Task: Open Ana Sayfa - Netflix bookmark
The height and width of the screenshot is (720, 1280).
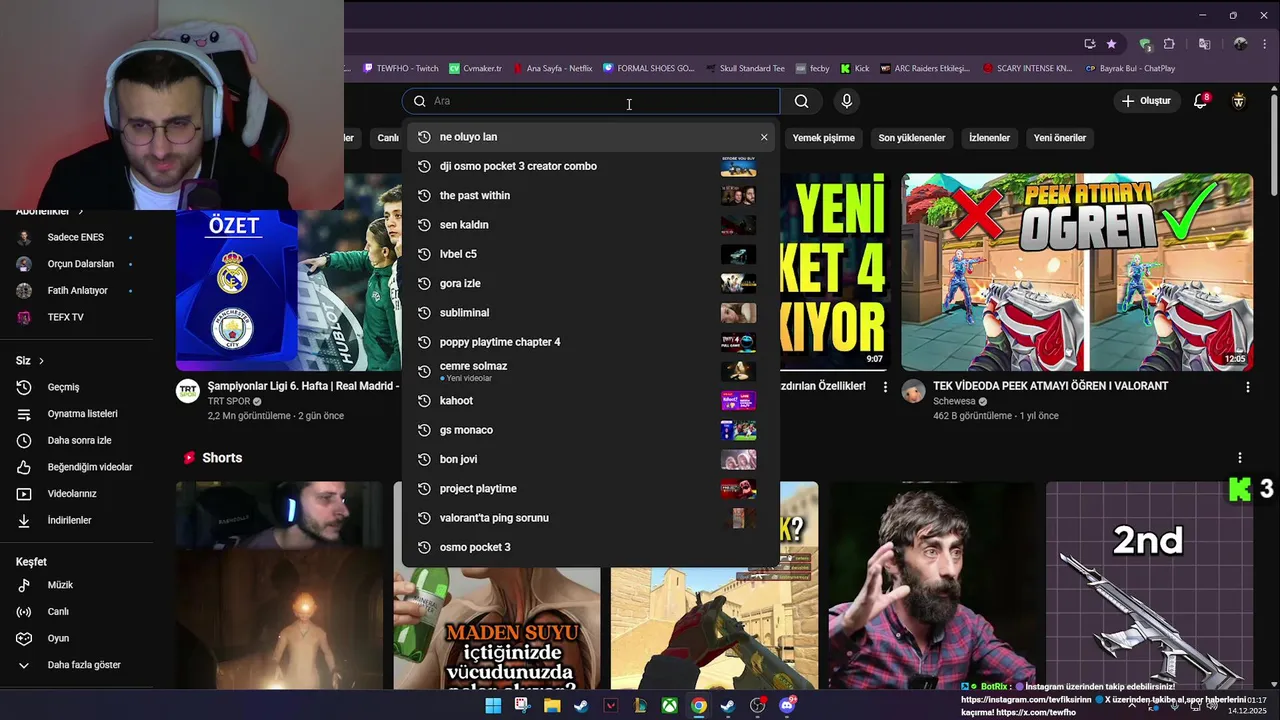Action: 552,68
